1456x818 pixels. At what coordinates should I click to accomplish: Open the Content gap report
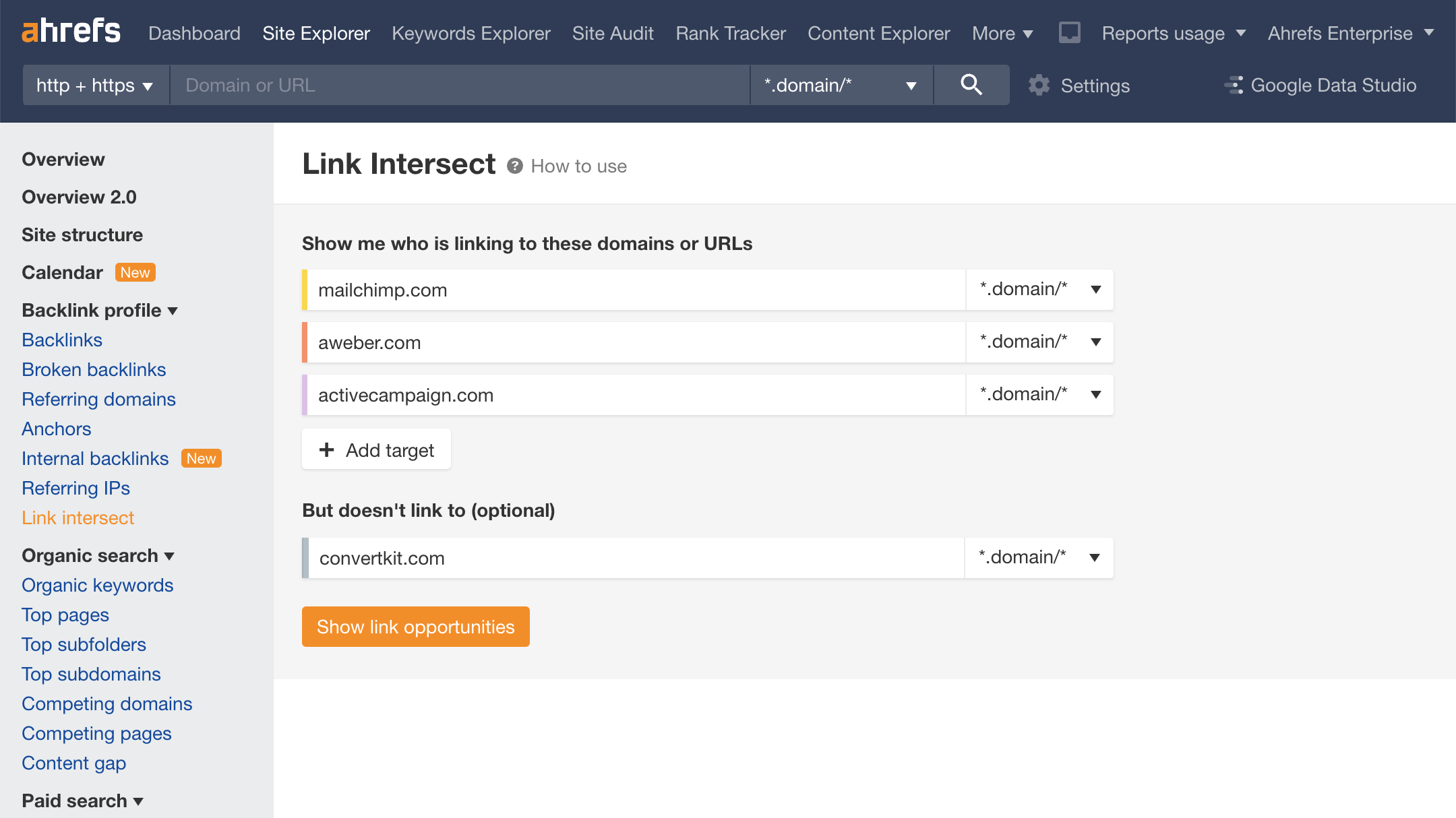point(74,763)
